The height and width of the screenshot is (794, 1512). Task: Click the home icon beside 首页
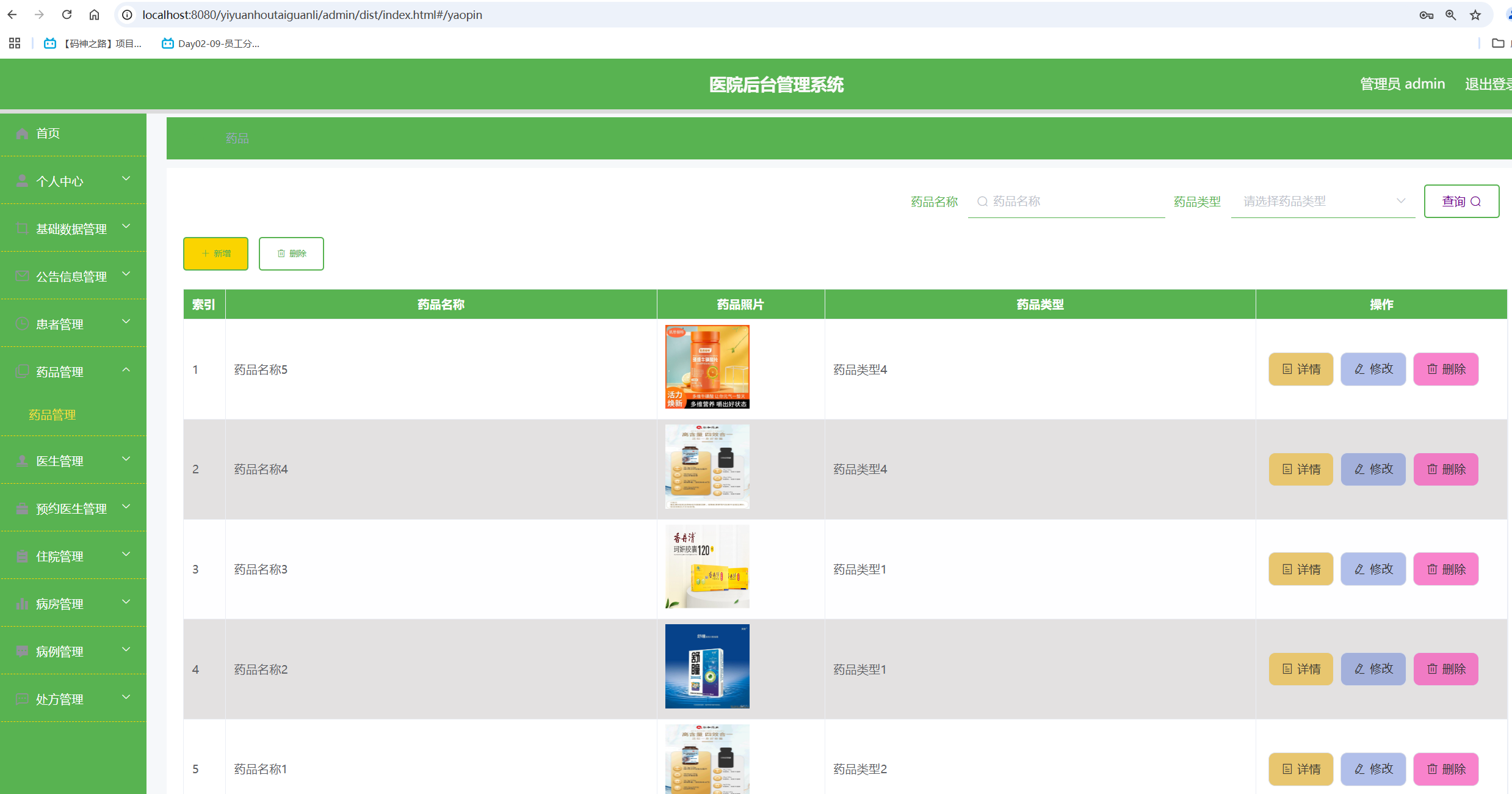pos(23,133)
